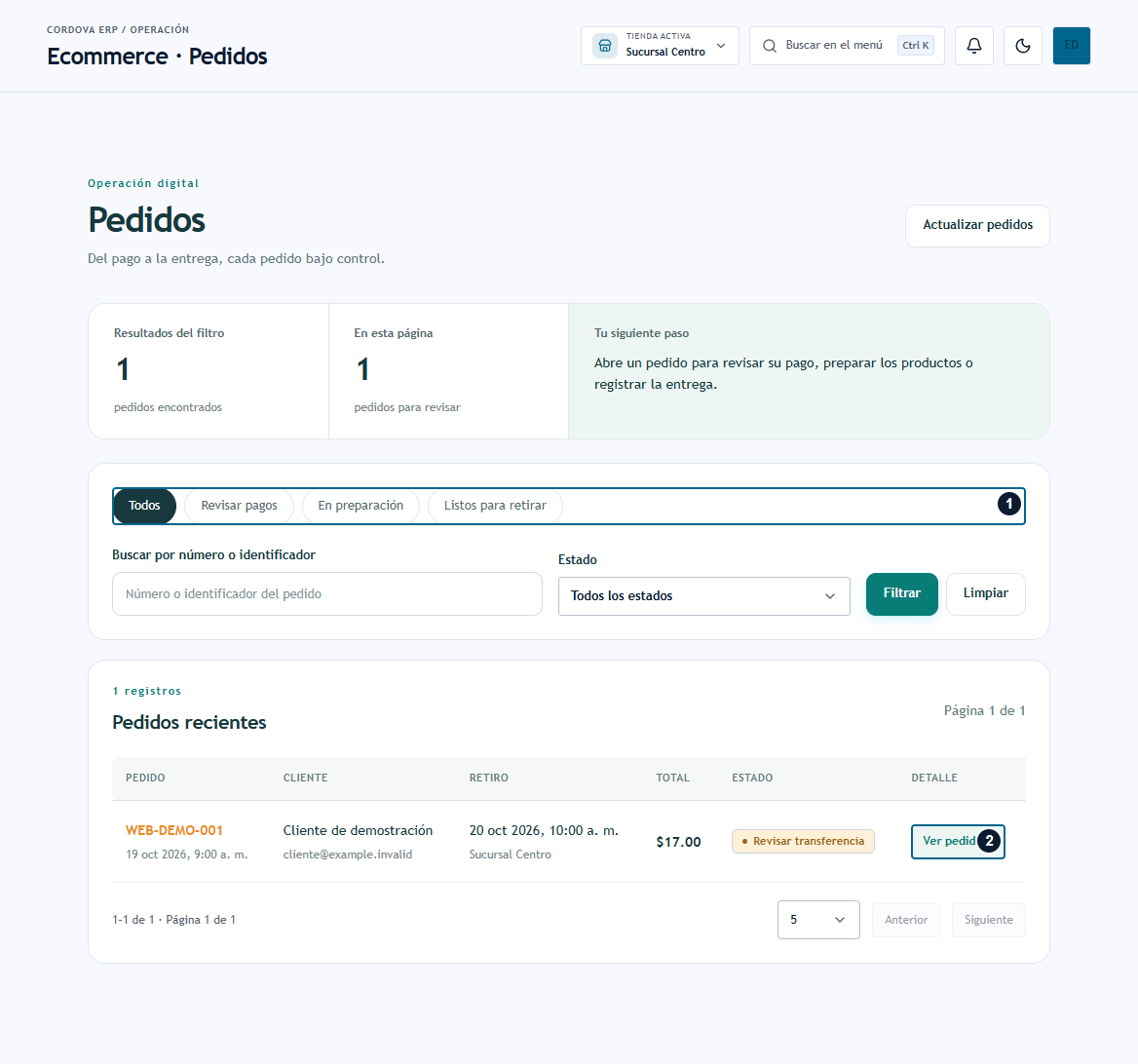Switch to Revisar pagos tab

click(239, 506)
